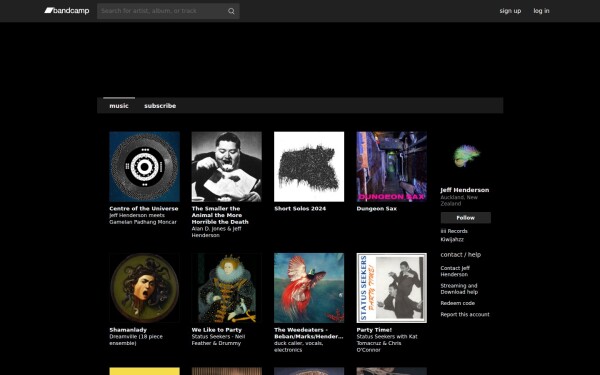This screenshot has height=375, width=600.
Task: Click the Jeff Henderson artist name
Action: [465, 190]
